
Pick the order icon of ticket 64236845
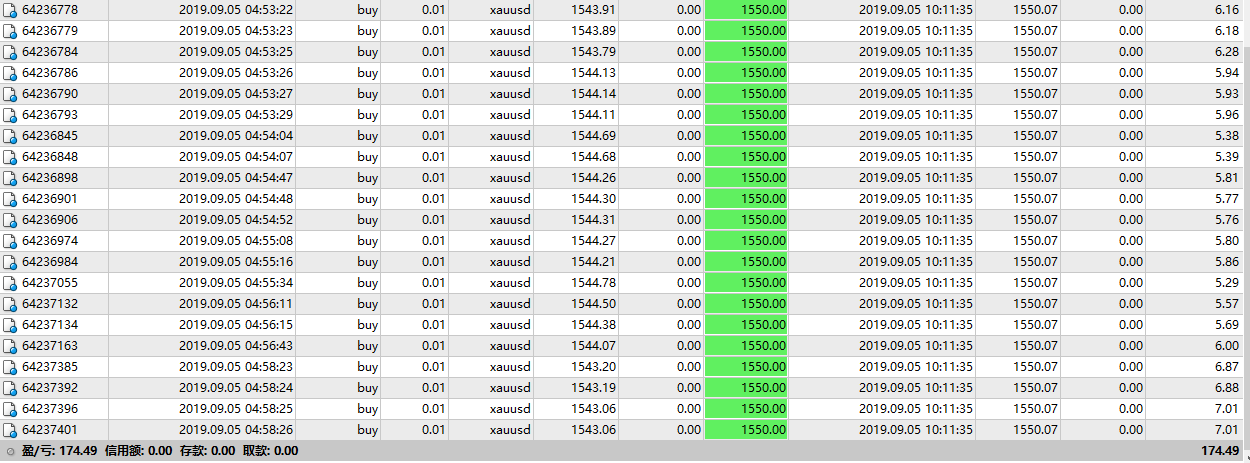pyautogui.click(x=10, y=136)
